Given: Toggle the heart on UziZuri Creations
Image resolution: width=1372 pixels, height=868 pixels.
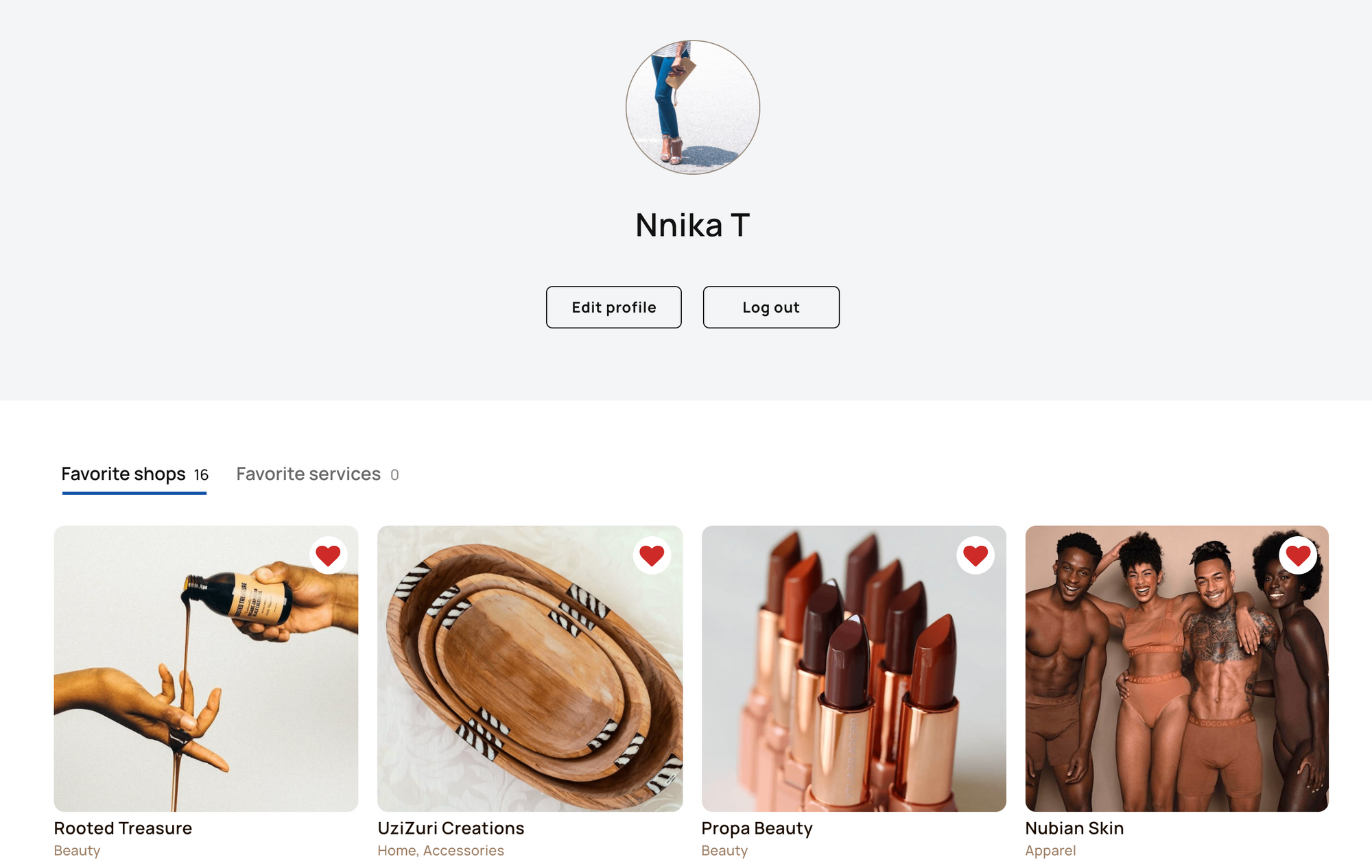Looking at the screenshot, I should pos(652,555).
